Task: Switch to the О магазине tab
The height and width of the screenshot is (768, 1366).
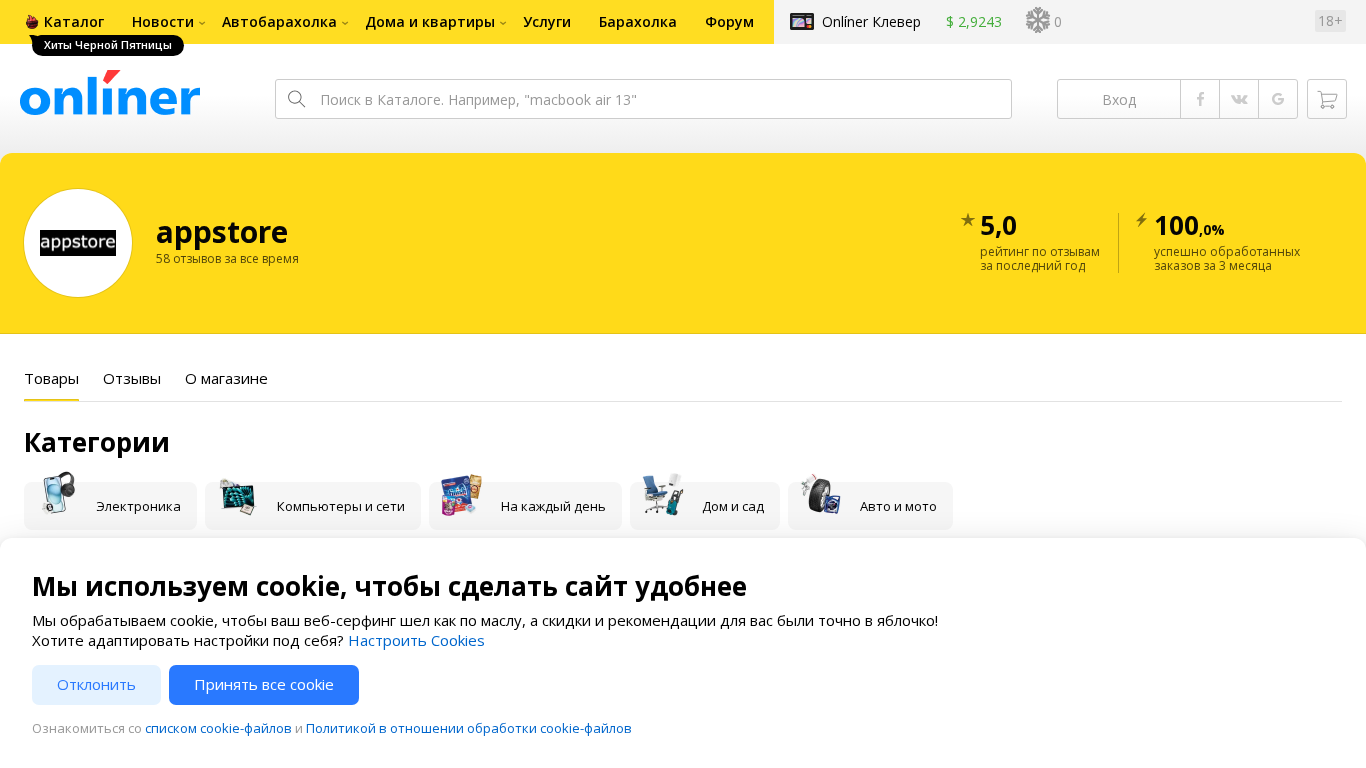Action: pos(226,379)
